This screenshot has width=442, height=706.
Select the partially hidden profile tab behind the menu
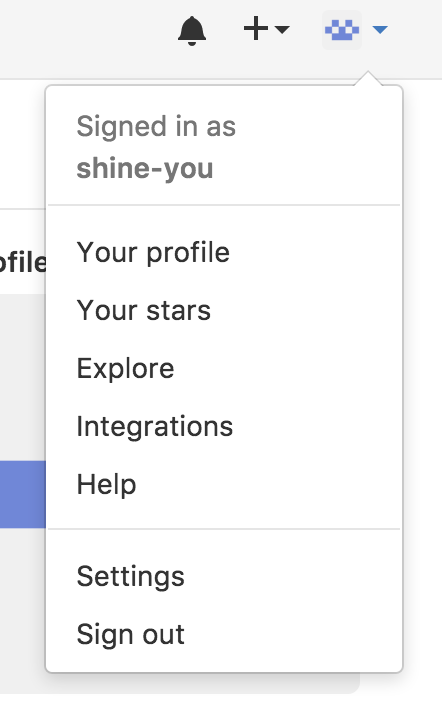pos(23,262)
